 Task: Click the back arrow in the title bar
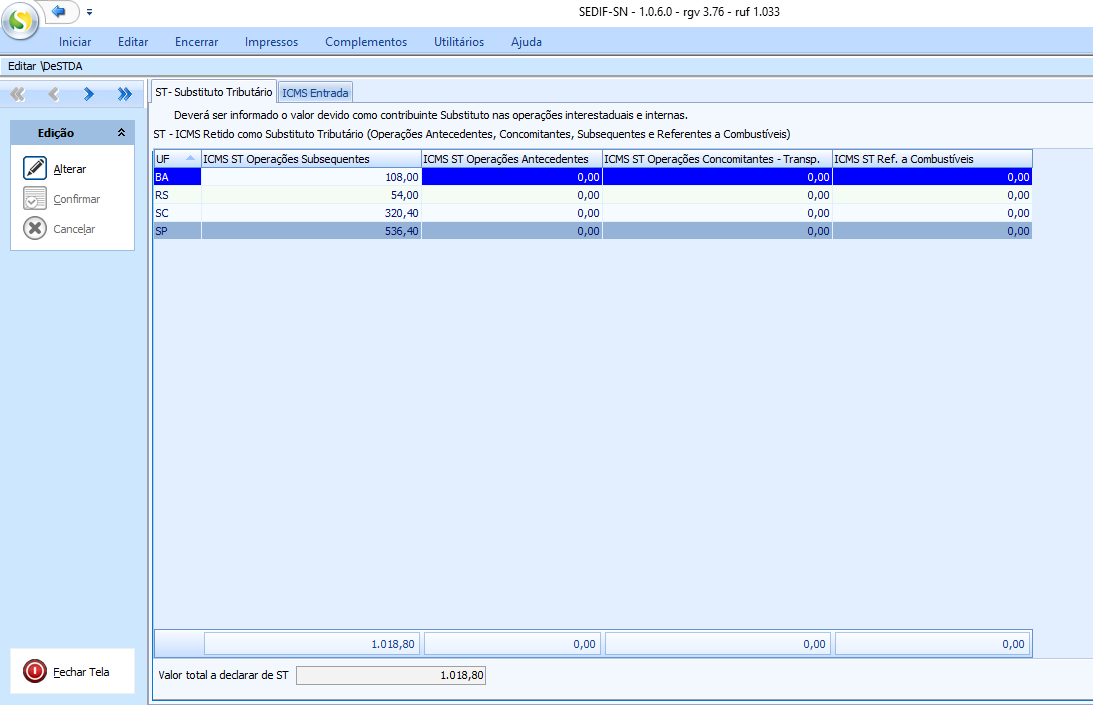click(x=59, y=12)
